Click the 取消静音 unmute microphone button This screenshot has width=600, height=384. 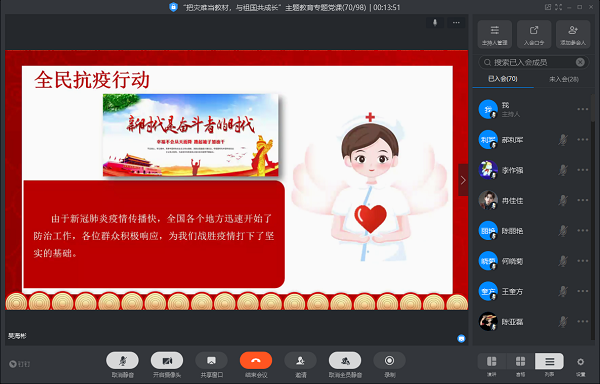tap(122, 360)
